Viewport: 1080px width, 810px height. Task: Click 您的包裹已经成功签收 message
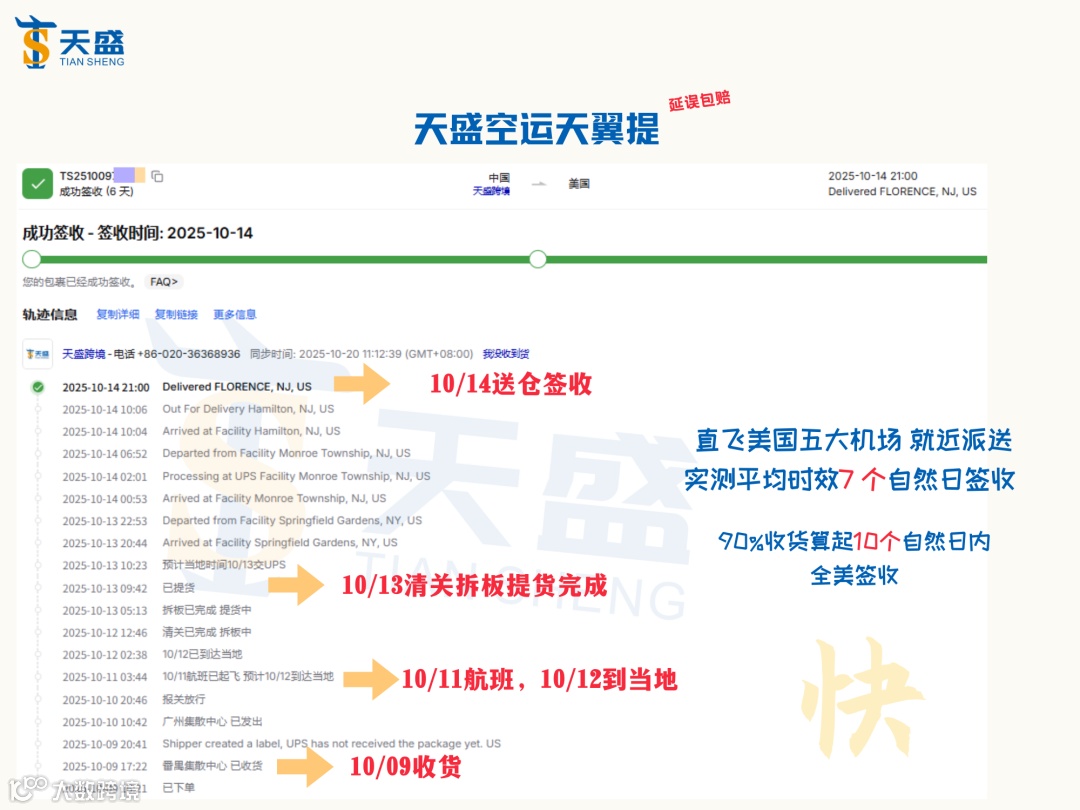coord(80,282)
